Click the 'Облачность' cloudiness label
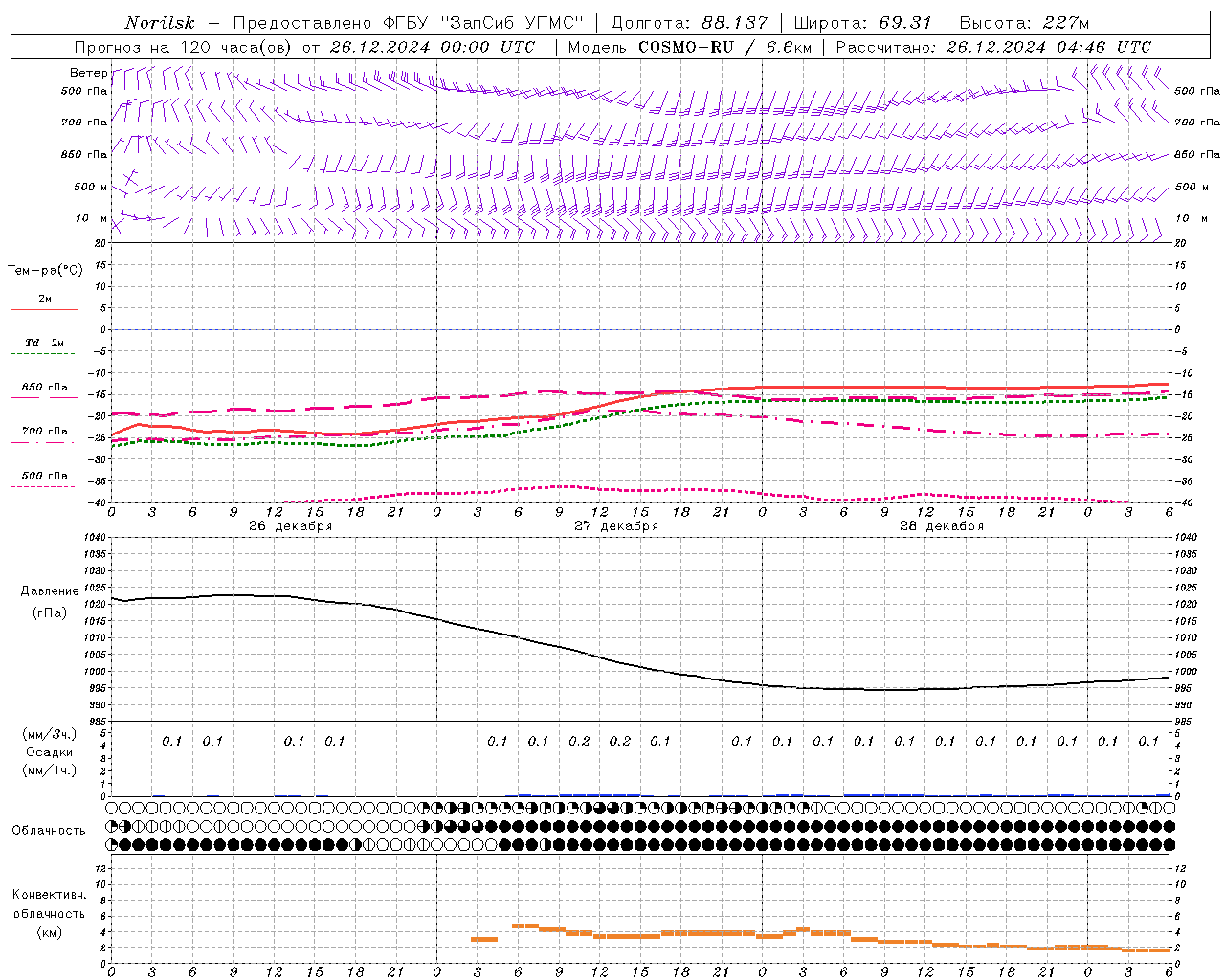 (x=49, y=830)
